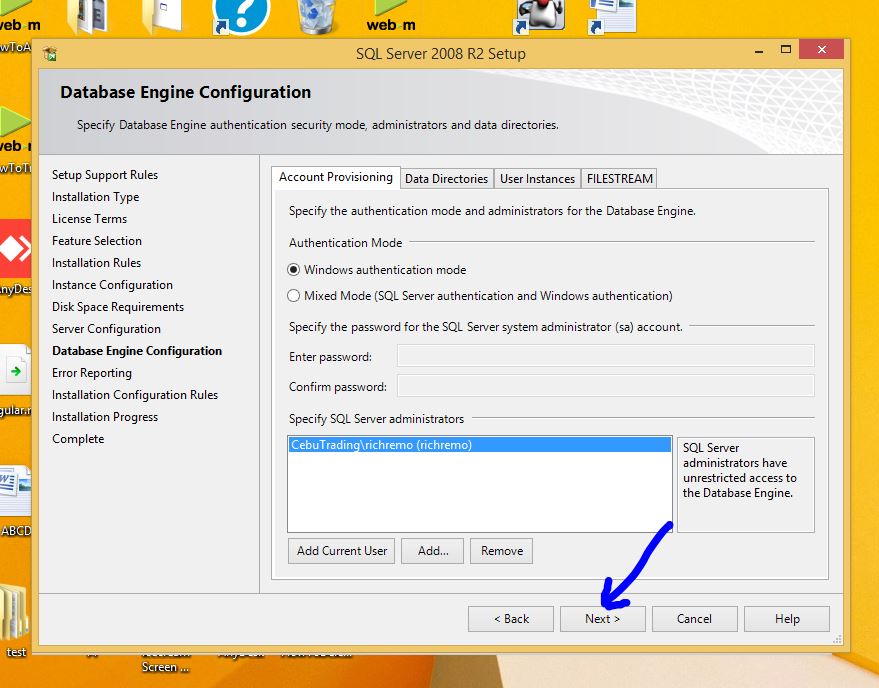Switch to the FILESTREAM tab

coord(620,179)
